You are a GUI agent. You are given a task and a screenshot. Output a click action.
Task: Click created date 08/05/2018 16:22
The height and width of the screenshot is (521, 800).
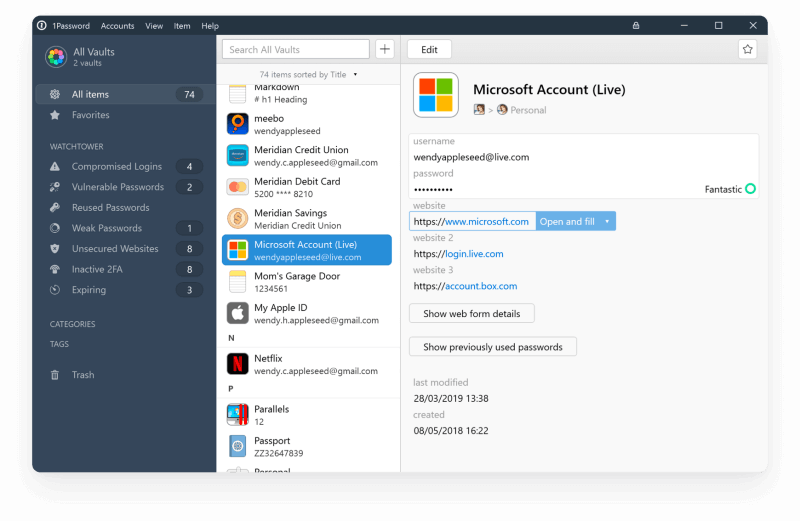point(451,431)
